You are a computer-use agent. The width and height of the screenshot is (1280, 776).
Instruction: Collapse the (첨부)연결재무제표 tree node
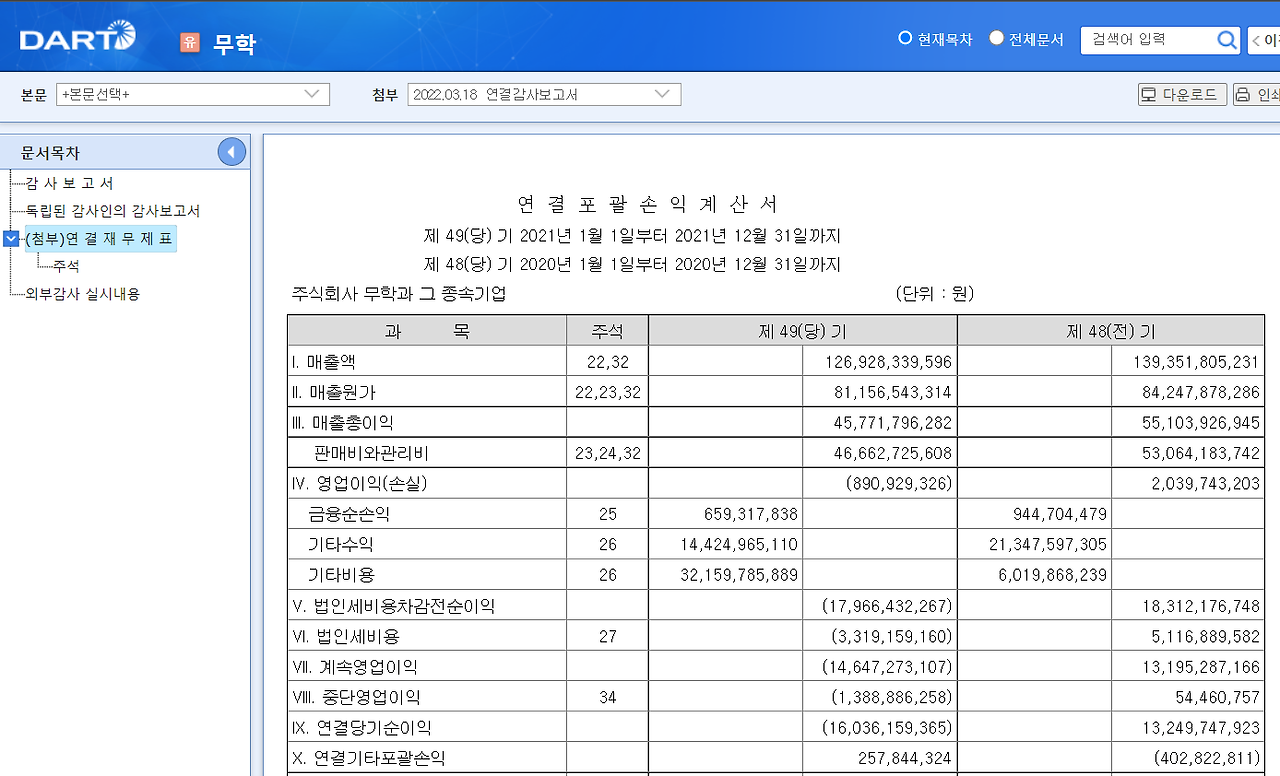(x=11, y=238)
